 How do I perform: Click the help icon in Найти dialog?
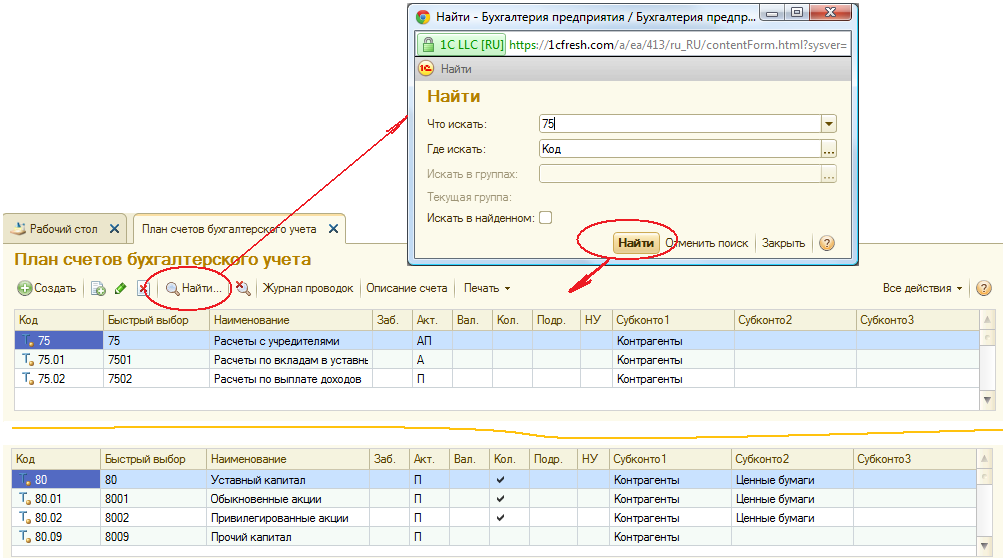pos(826,243)
